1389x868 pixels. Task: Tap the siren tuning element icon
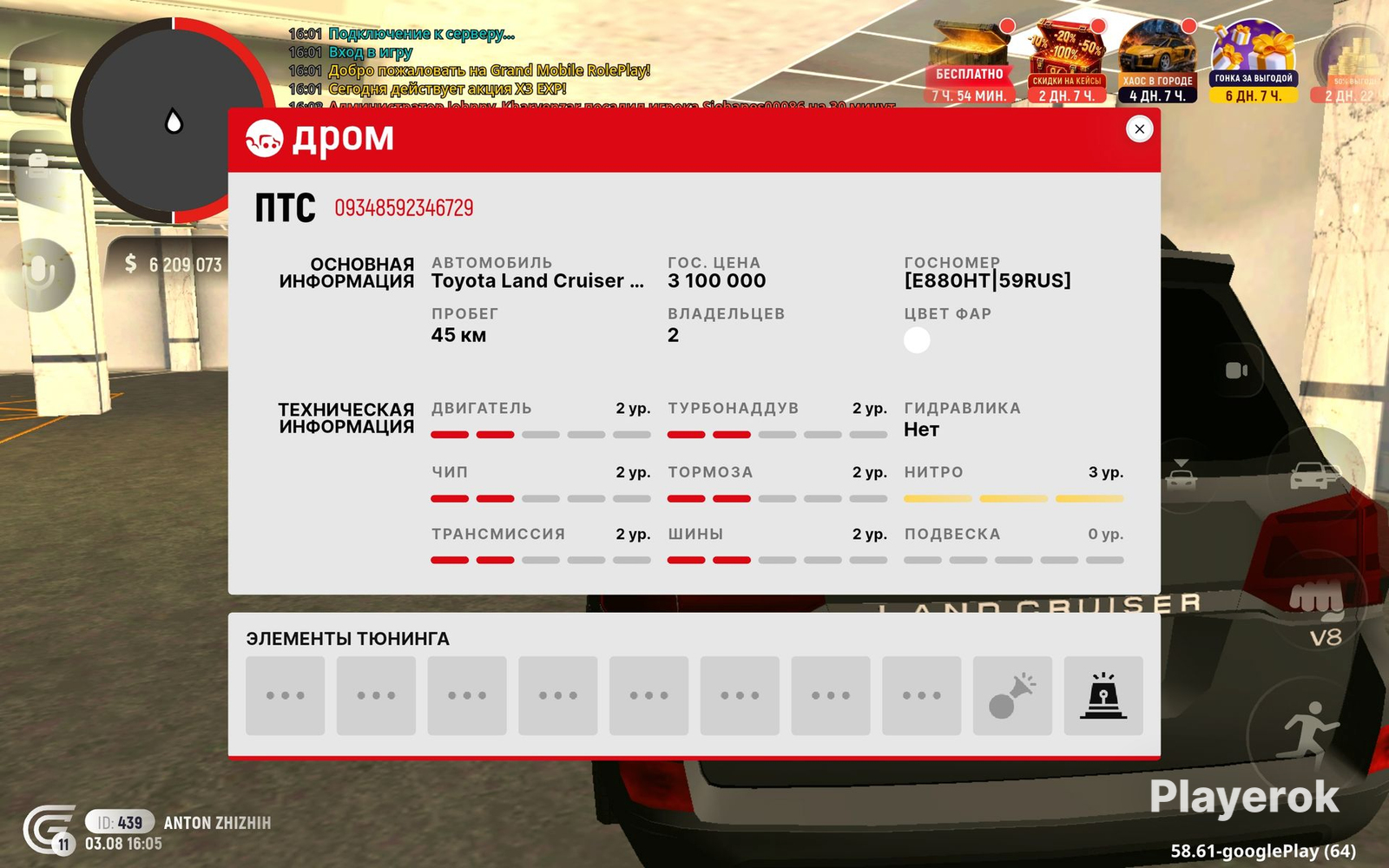1103,695
